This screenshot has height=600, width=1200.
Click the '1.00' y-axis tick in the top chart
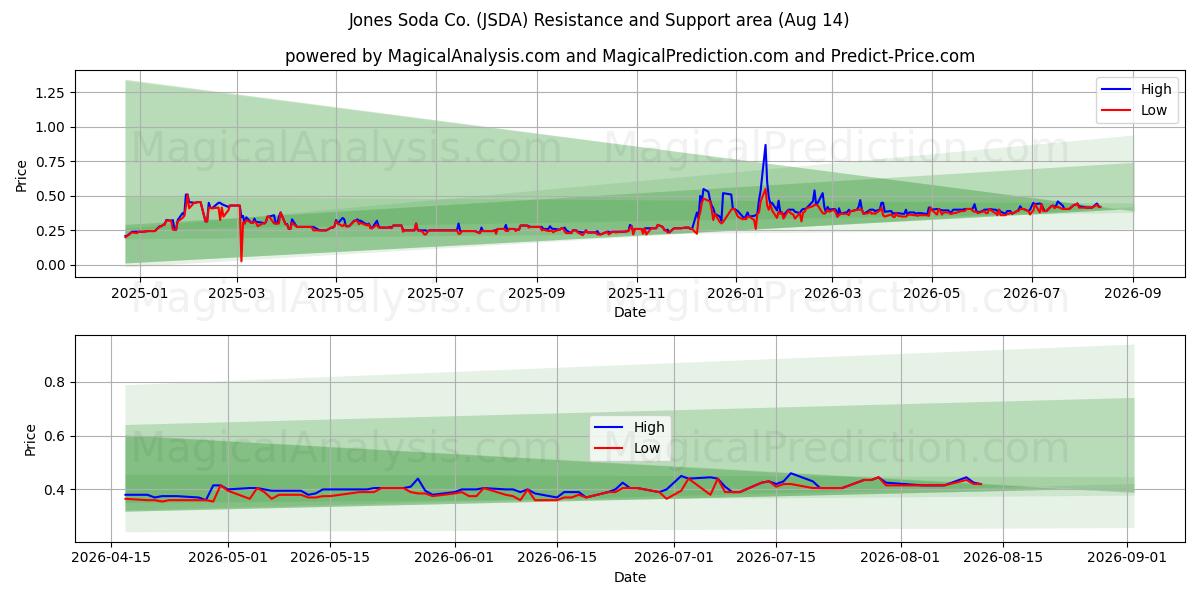click(x=50, y=127)
